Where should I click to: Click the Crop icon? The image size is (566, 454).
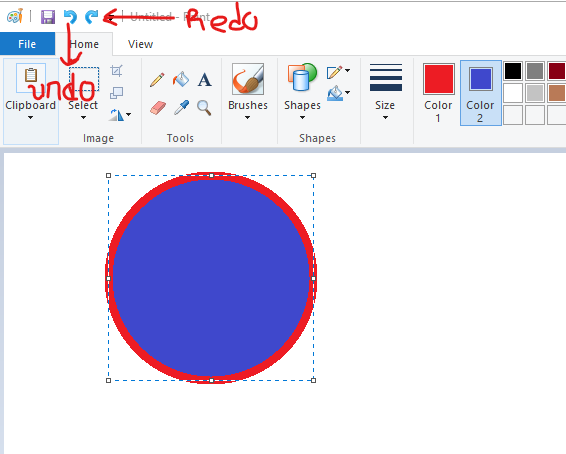click(x=116, y=71)
